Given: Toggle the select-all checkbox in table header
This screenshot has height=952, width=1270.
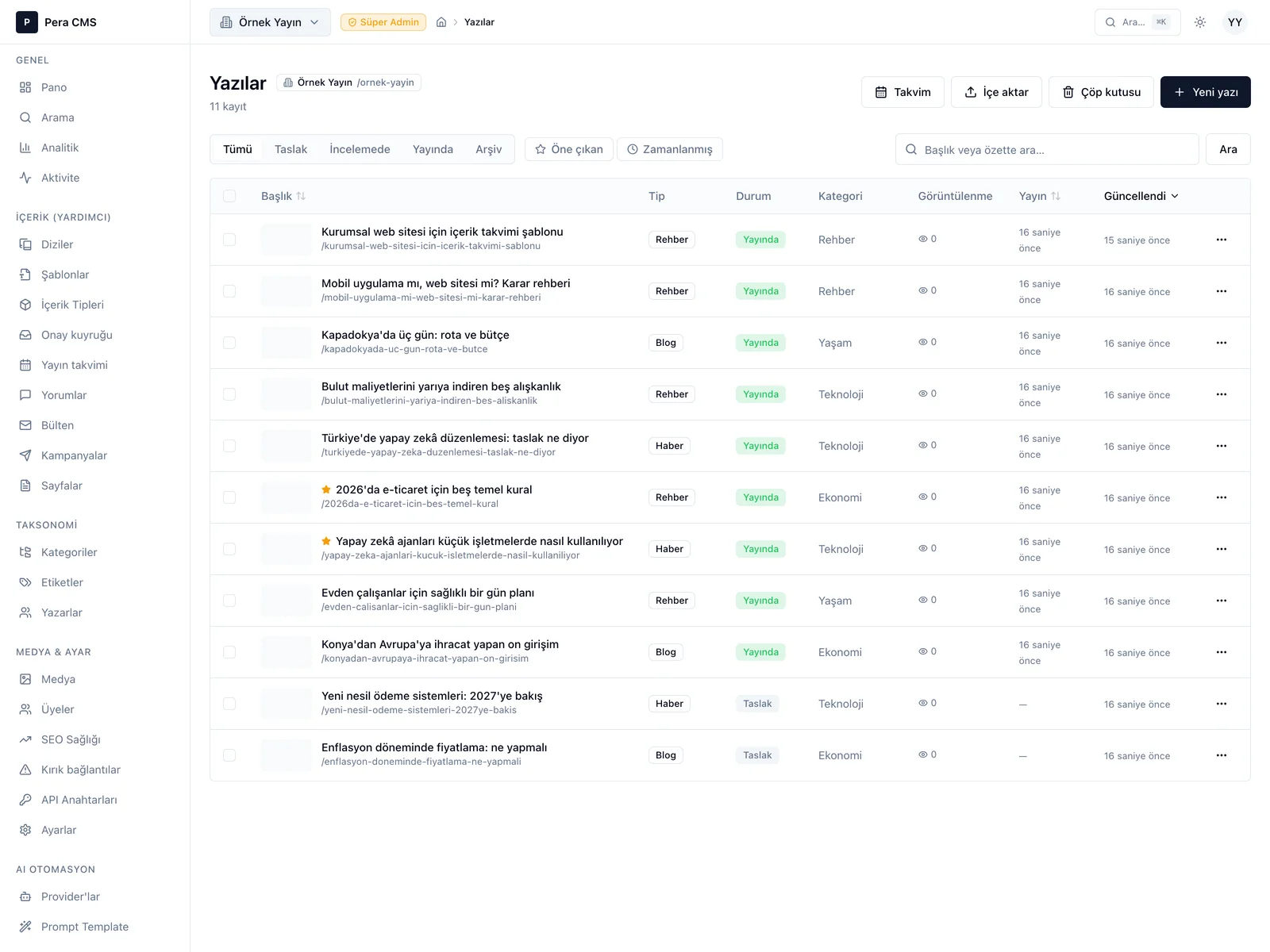Looking at the screenshot, I should click(x=229, y=196).
